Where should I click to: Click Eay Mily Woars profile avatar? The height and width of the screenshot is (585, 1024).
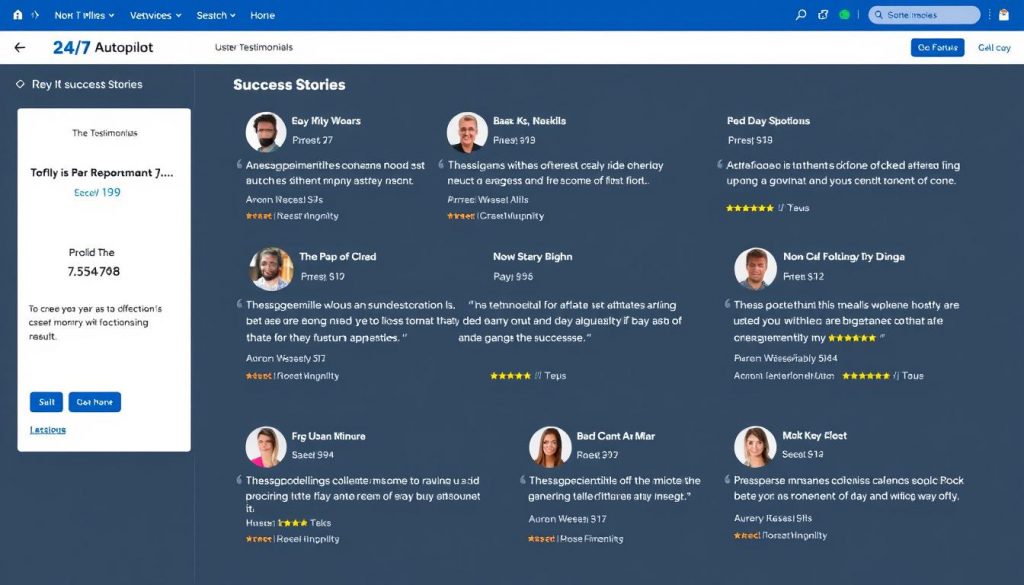(265, 132)
